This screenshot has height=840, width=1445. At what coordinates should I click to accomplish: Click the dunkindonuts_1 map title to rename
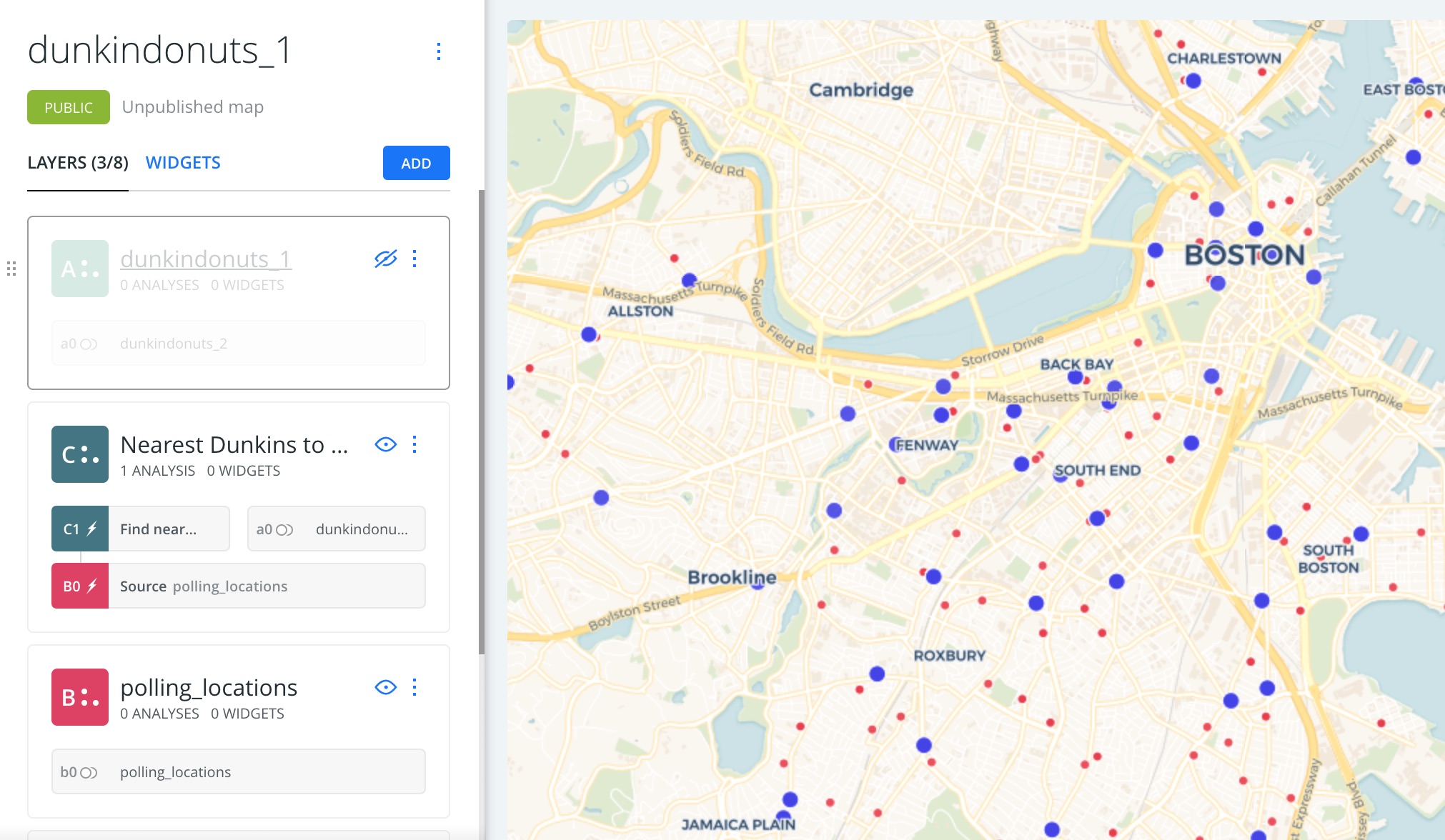160,49
